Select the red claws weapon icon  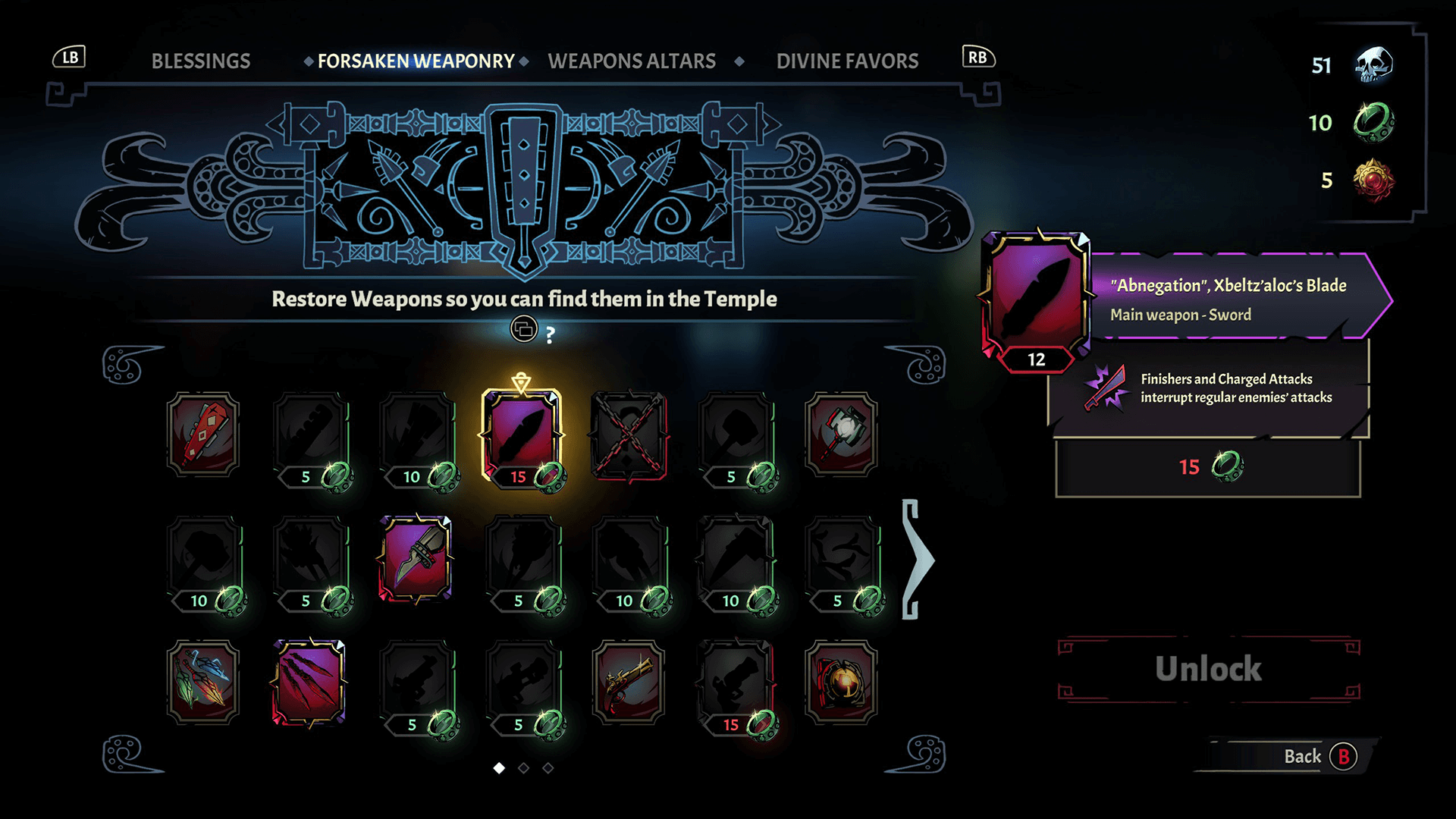[x=309, y=682]
